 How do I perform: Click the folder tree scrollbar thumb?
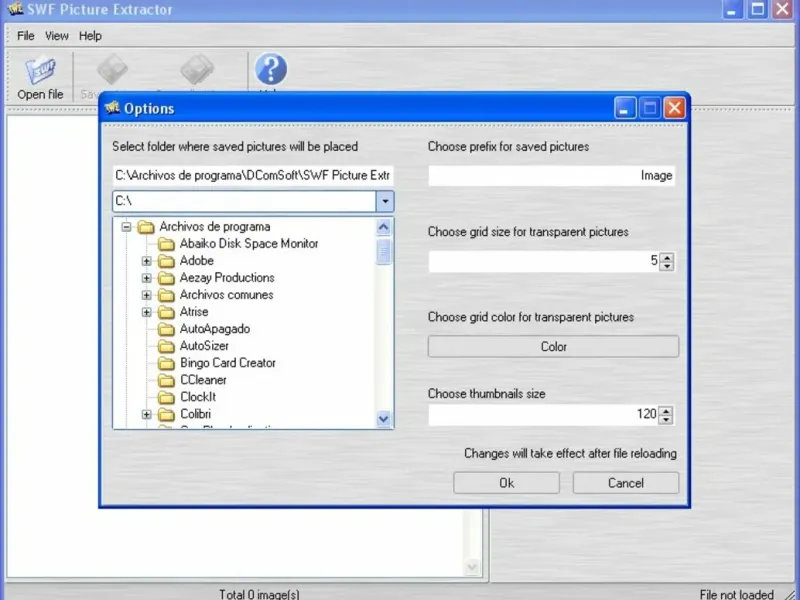[x=384, y=251]
